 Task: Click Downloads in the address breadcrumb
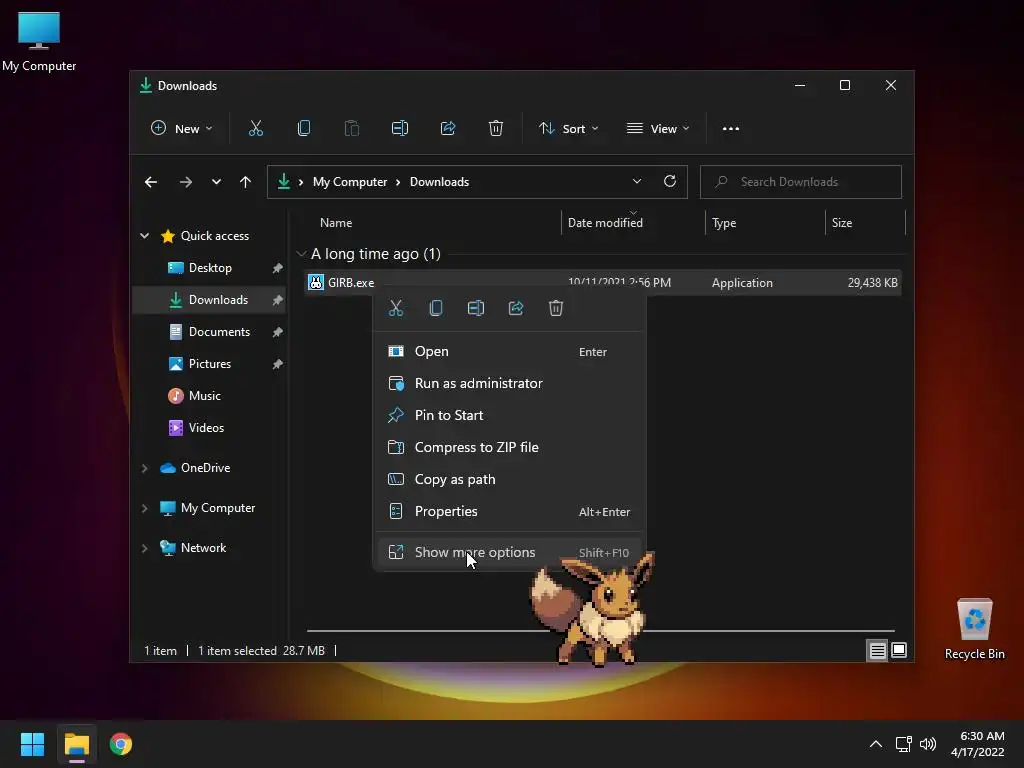click(440, 182)
